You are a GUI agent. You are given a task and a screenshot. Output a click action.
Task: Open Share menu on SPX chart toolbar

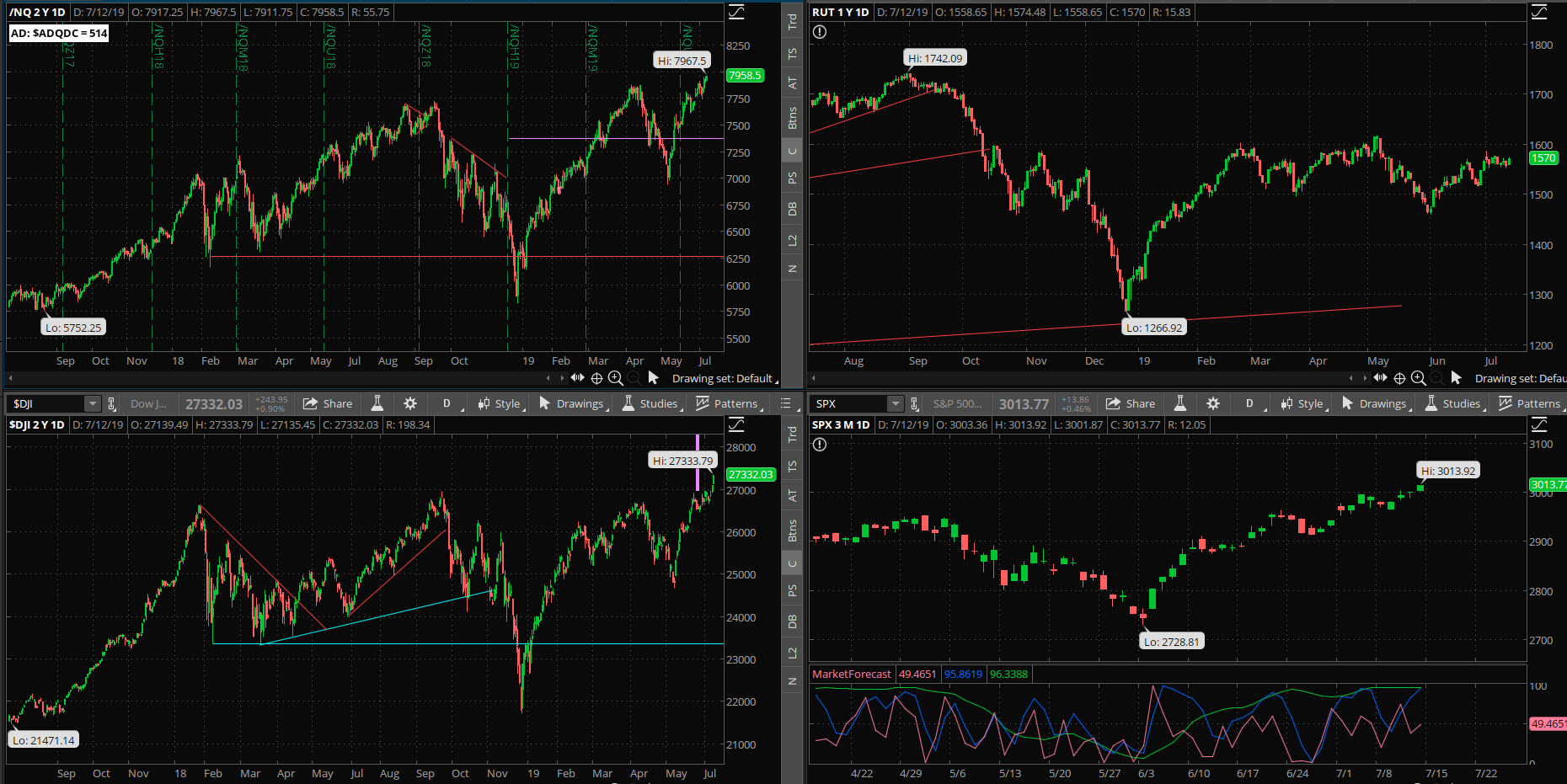[x=1131, y=403]
